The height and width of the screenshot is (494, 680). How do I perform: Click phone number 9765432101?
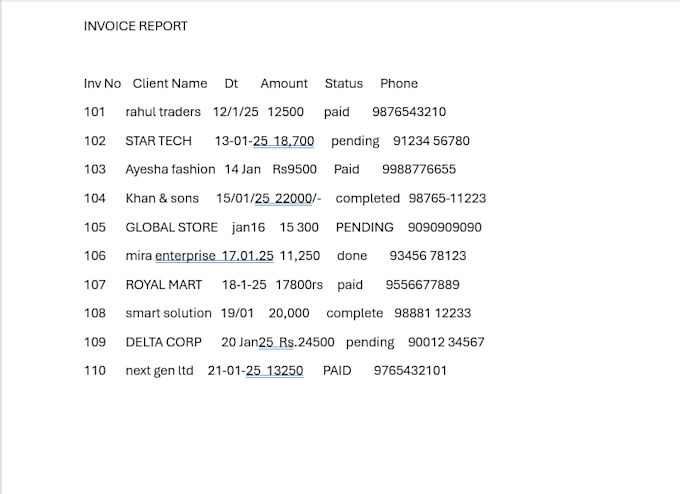pyautogui.click(x=410, y=371)
